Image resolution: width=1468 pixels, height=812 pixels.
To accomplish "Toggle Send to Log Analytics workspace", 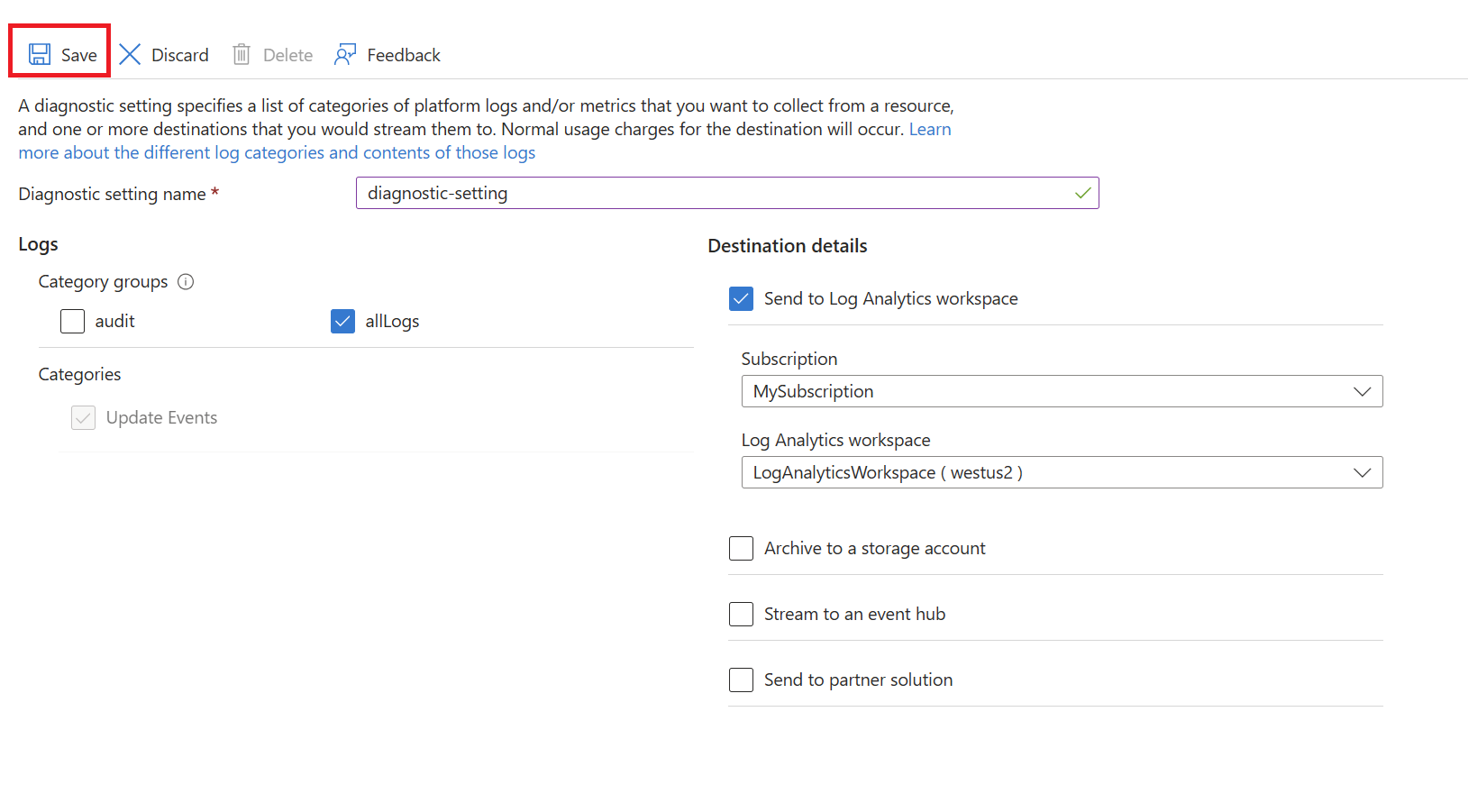I will coord(741,299).
